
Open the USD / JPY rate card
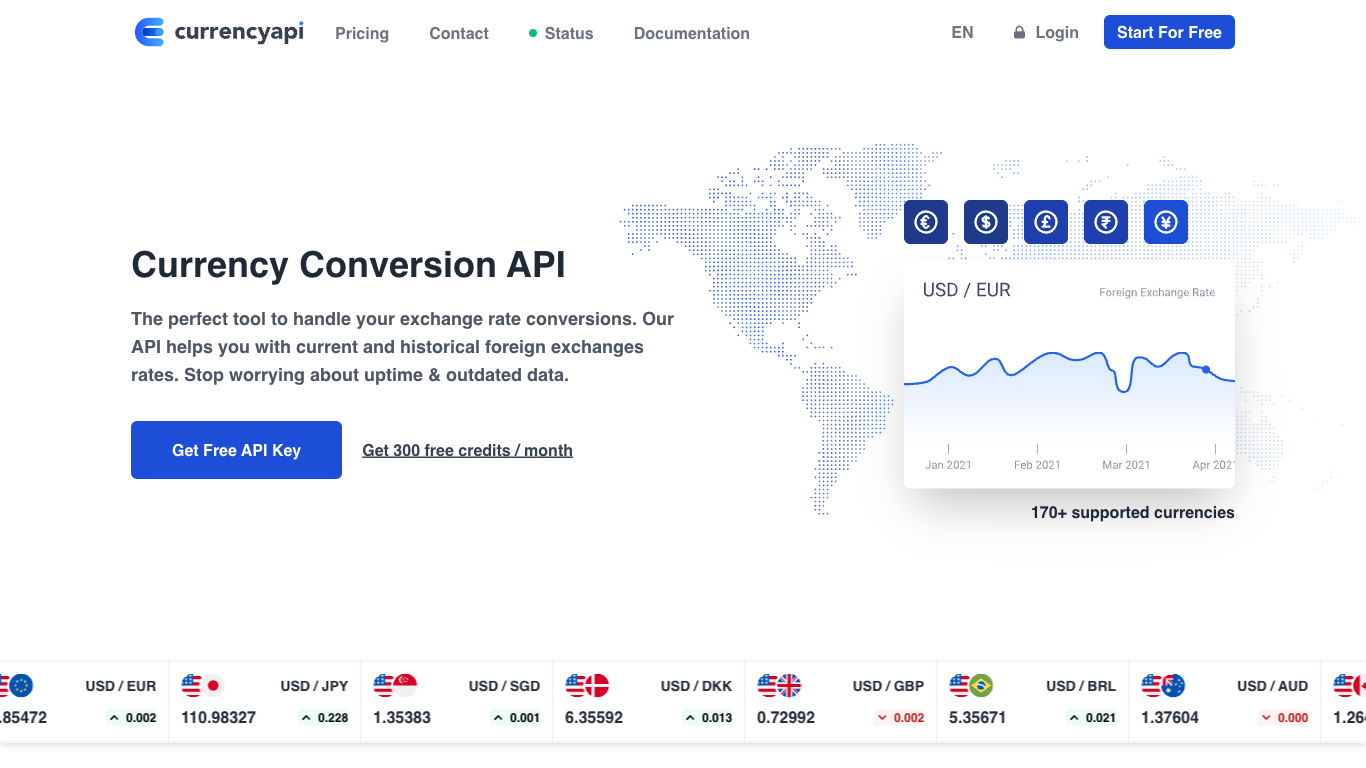[x=264, y=702]
